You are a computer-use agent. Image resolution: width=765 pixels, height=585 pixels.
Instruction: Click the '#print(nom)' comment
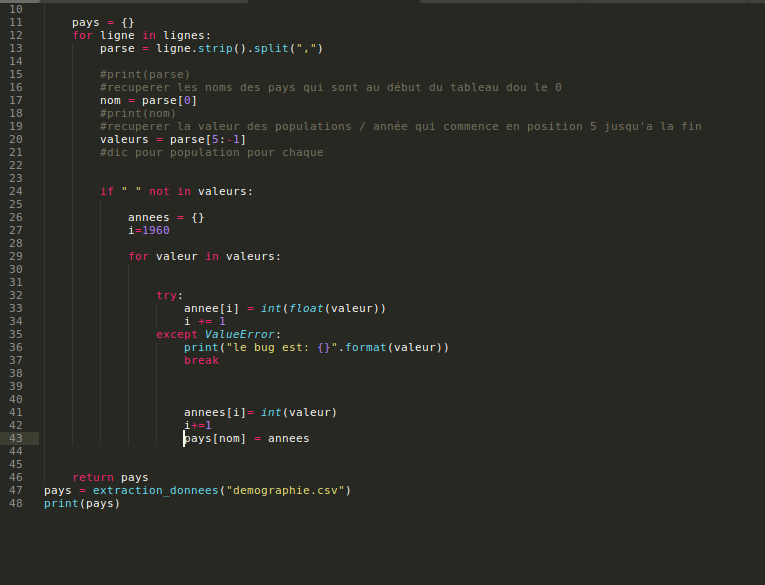[138, 114]
